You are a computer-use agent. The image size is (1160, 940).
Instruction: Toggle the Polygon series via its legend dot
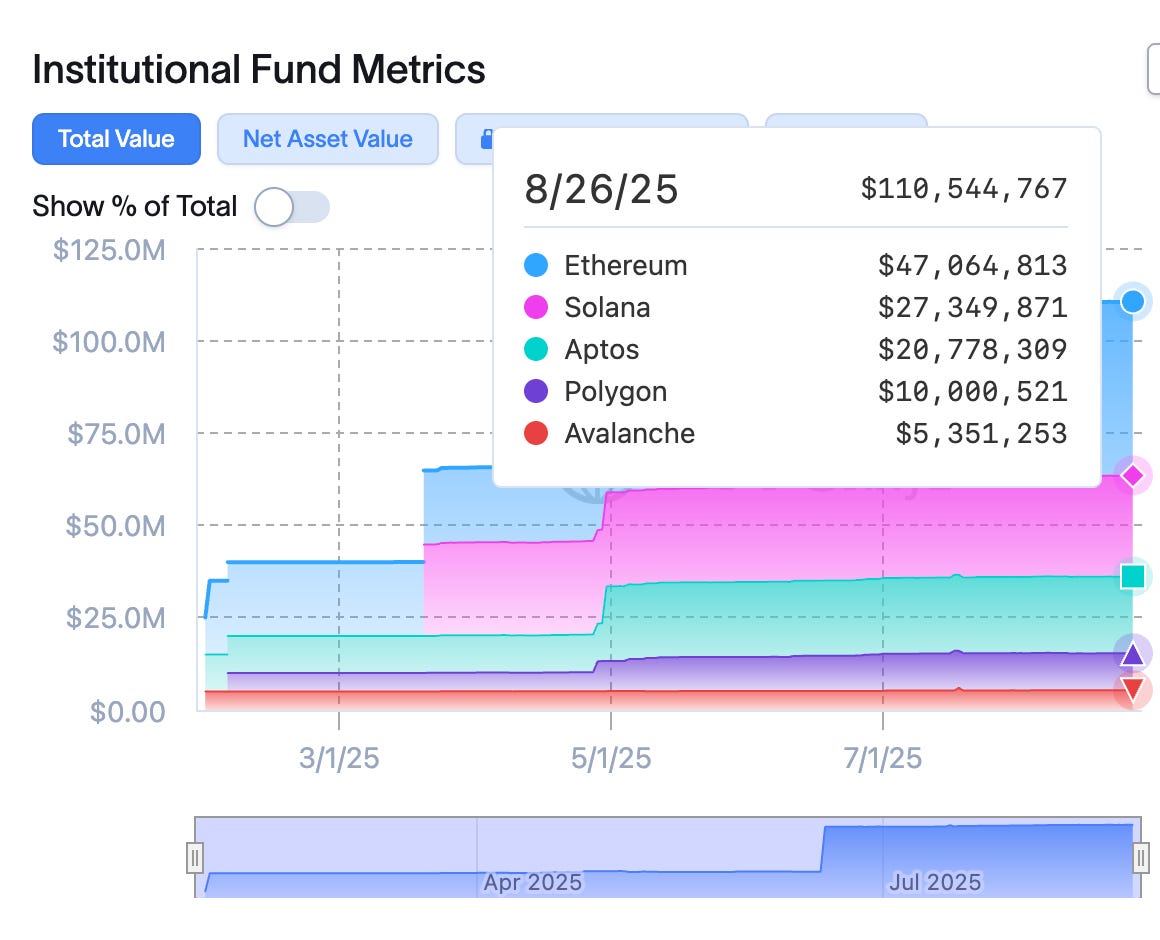tap(534, 391)
